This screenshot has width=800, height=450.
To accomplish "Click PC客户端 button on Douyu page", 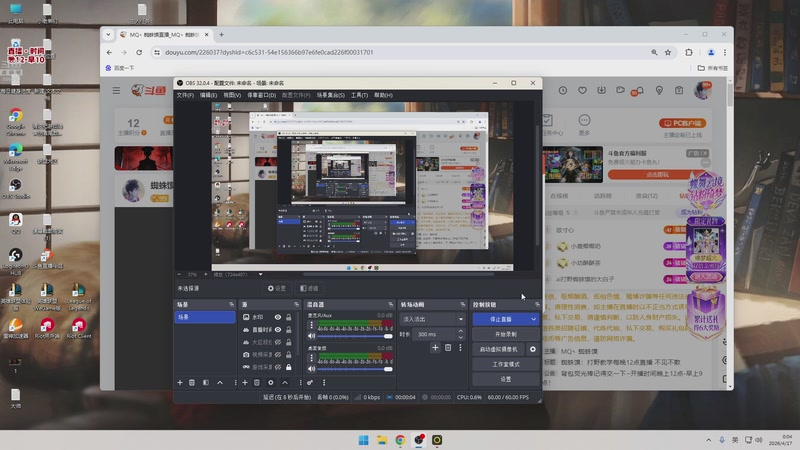I will click(x=683, y=123).
